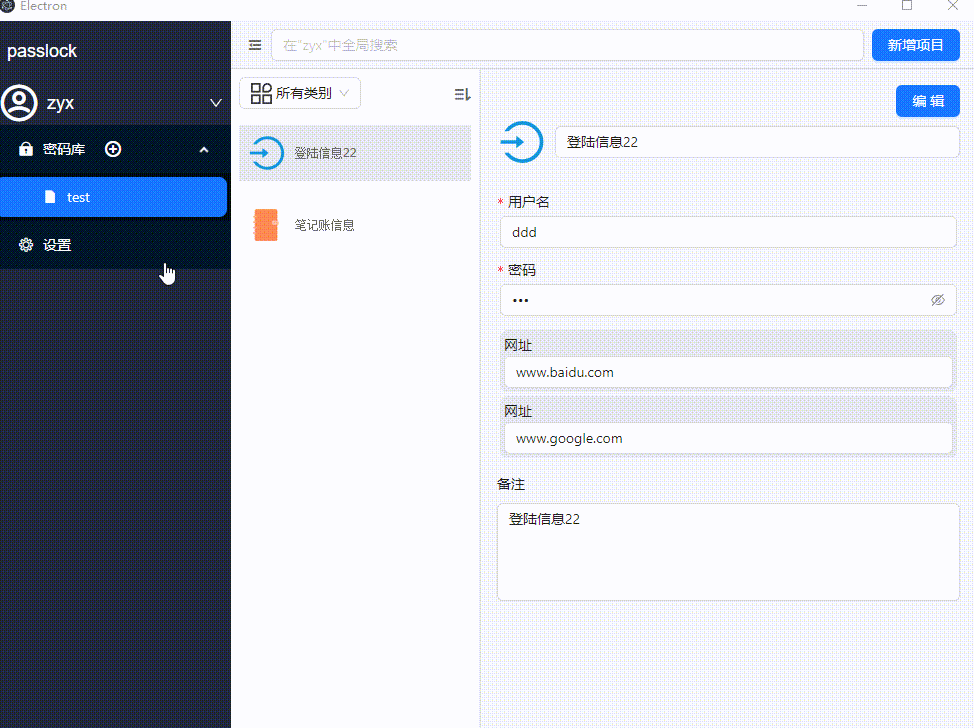Click the orange notebook icon in list
This screenshot has width=974, height=728.
pyautogui.click(x=266, y=225)
